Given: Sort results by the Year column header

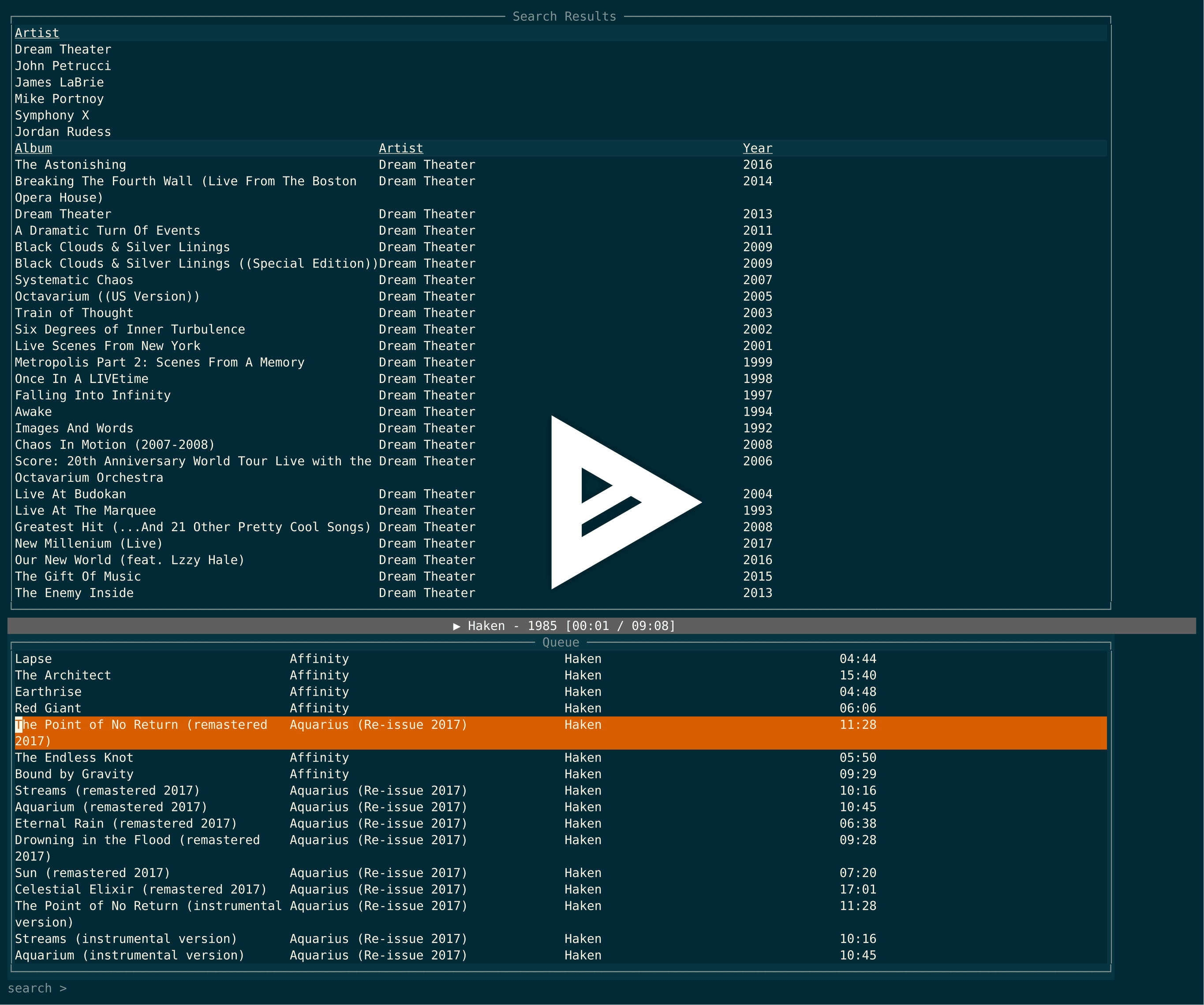Looking at the screenshot, I should tap(757, 148).
